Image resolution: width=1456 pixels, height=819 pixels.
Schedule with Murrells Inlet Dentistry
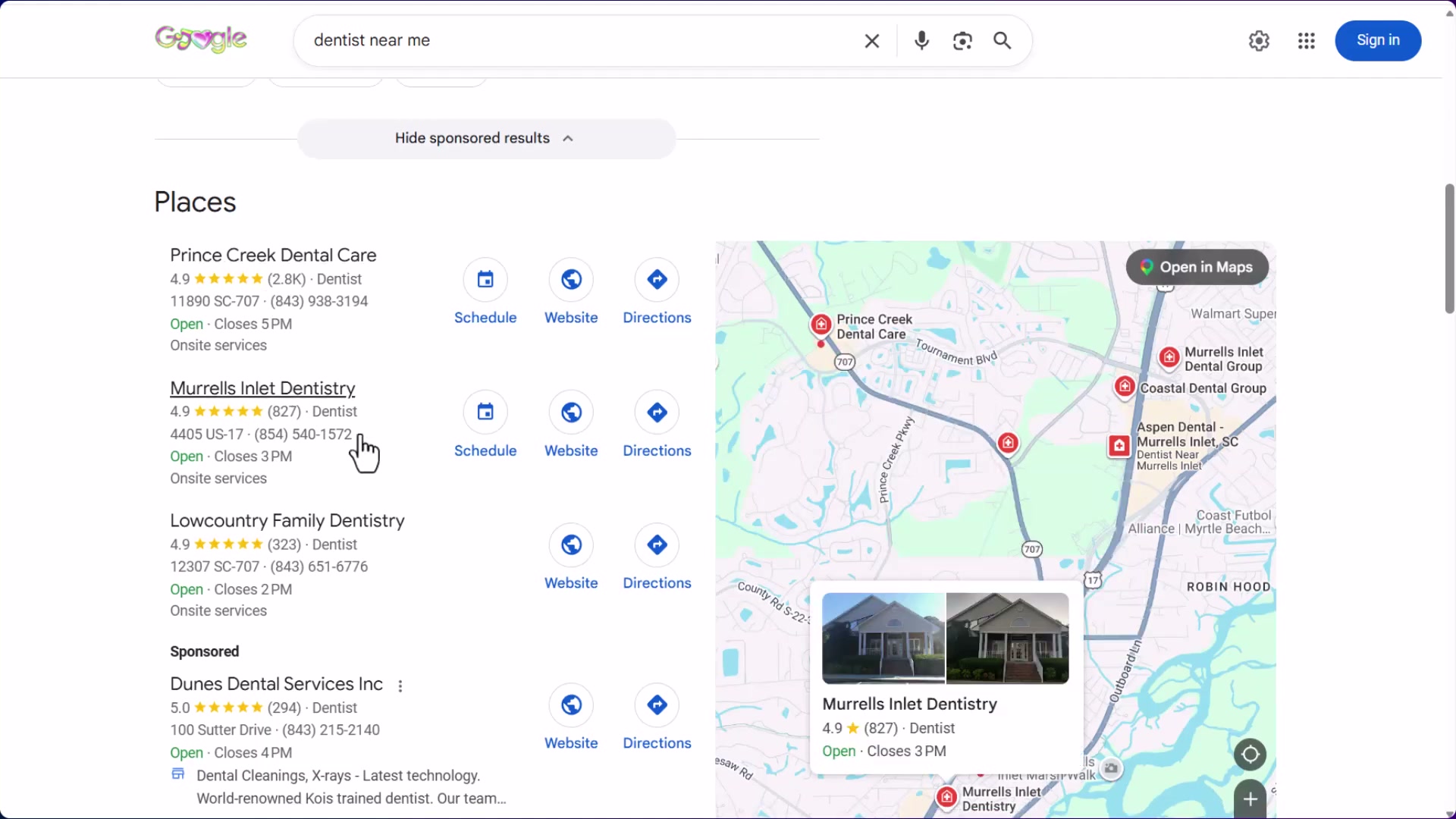coord(485,425)
